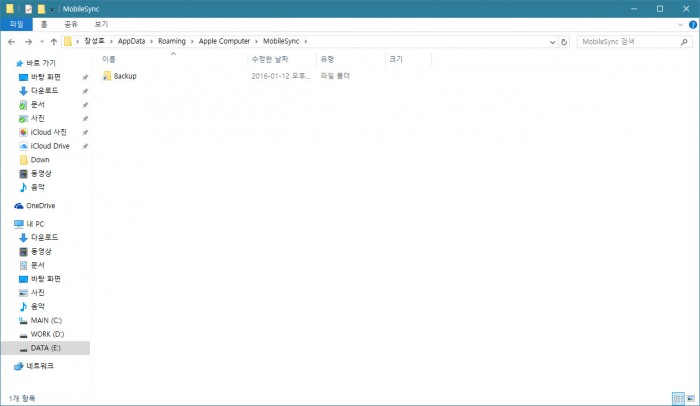Open recent locations dropdown arrow

point(41,42)
